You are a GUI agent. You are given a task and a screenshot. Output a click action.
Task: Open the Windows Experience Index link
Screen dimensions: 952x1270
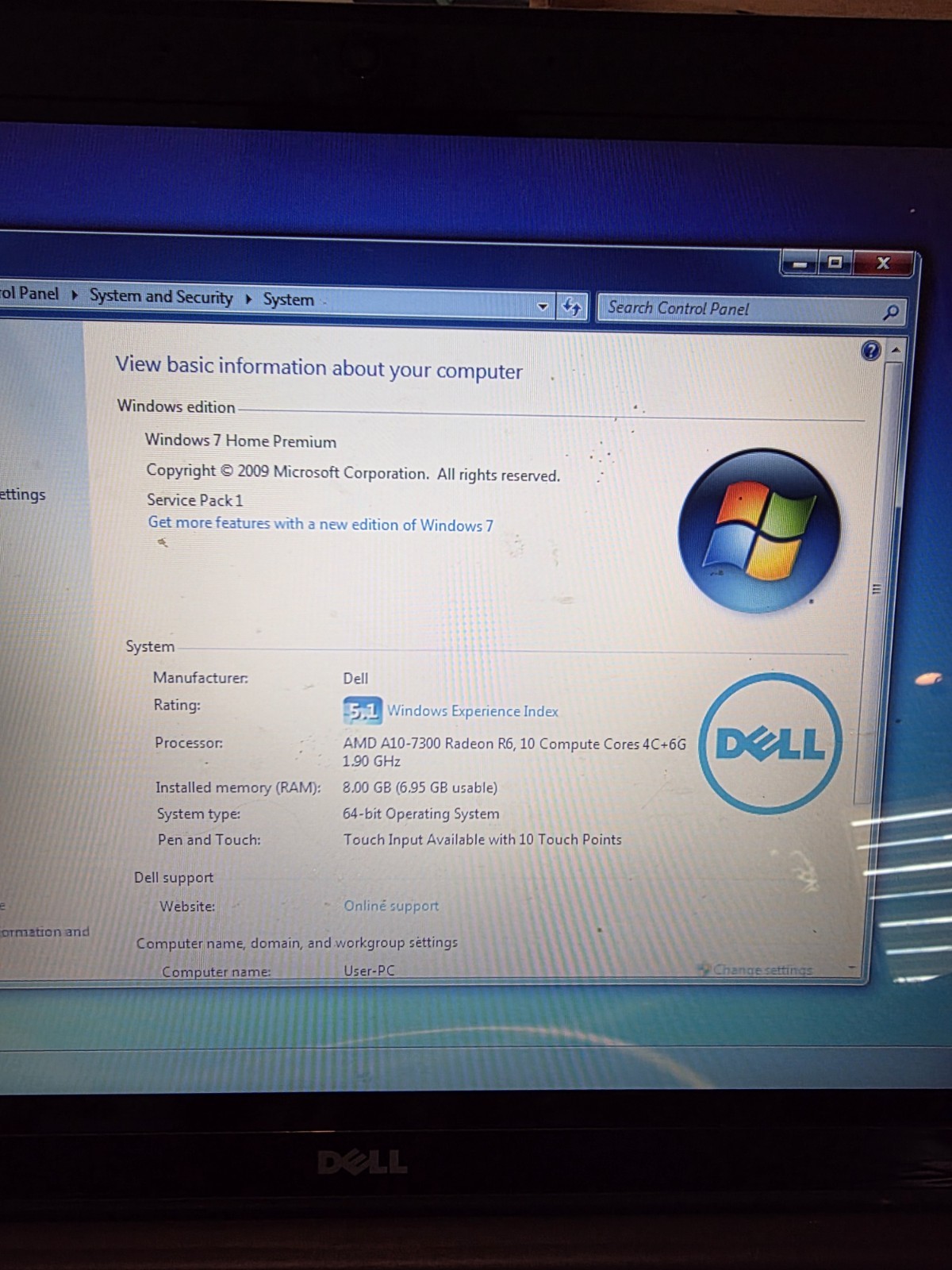pos(473,711)
